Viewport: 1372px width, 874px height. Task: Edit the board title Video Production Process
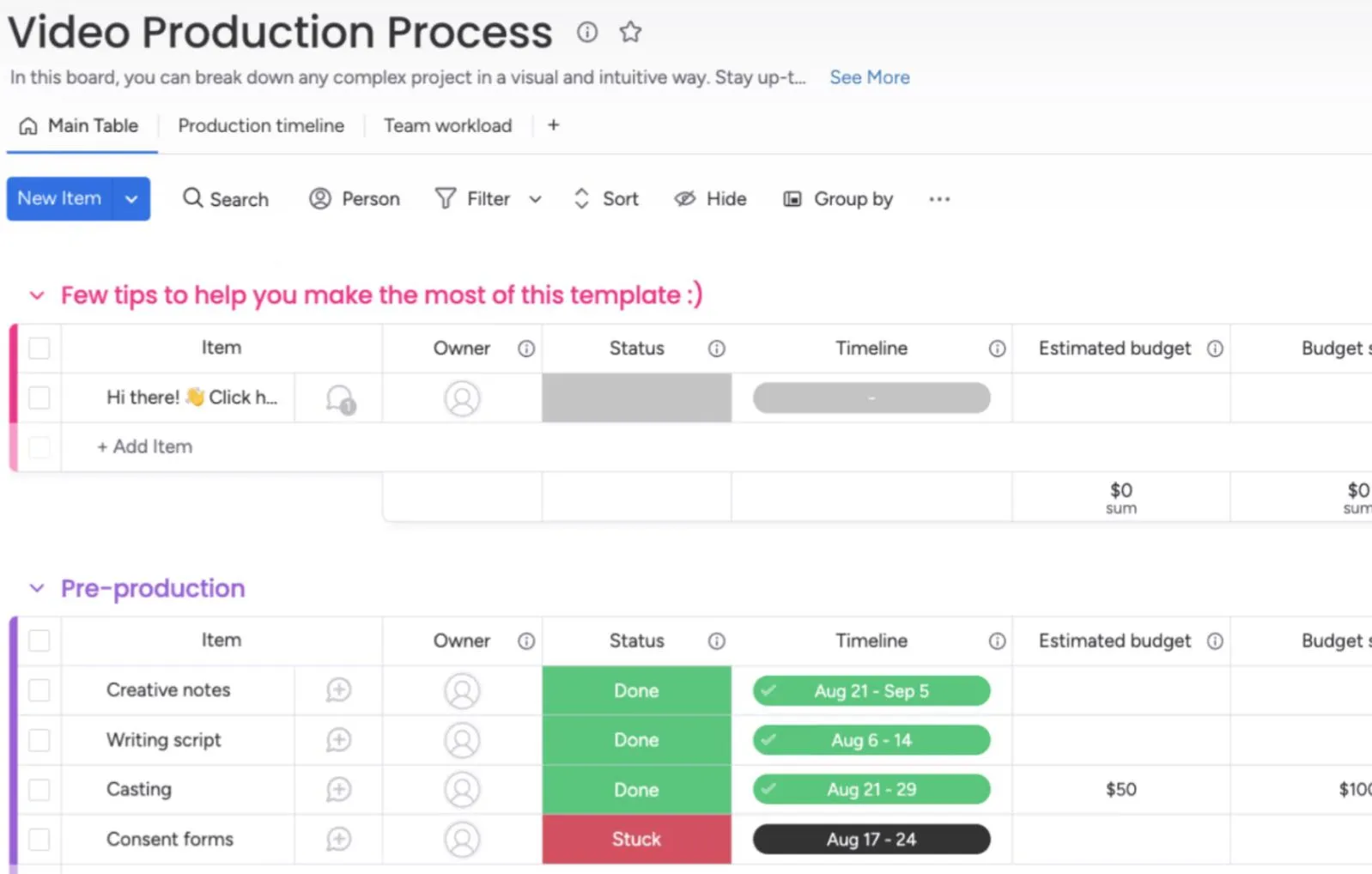coord(280,33)
